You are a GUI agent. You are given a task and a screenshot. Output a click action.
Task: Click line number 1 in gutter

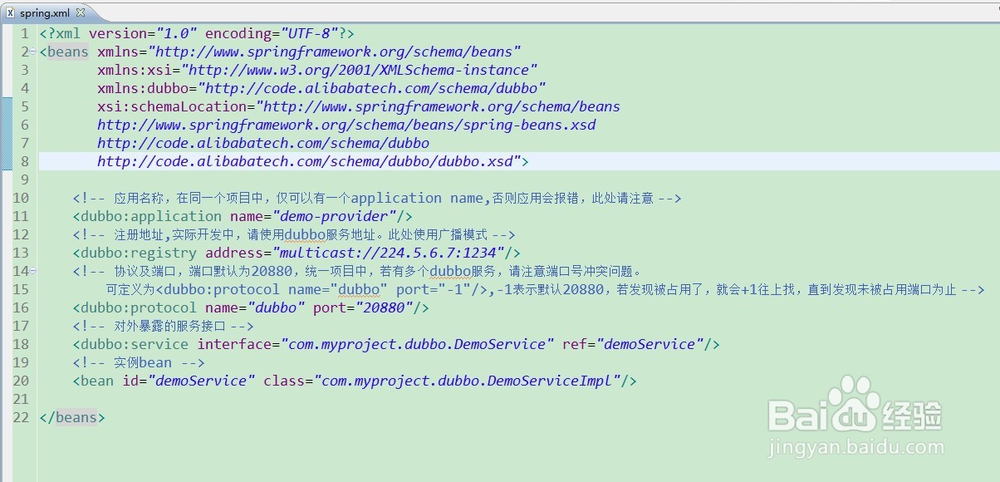click(x=24, y=33)
